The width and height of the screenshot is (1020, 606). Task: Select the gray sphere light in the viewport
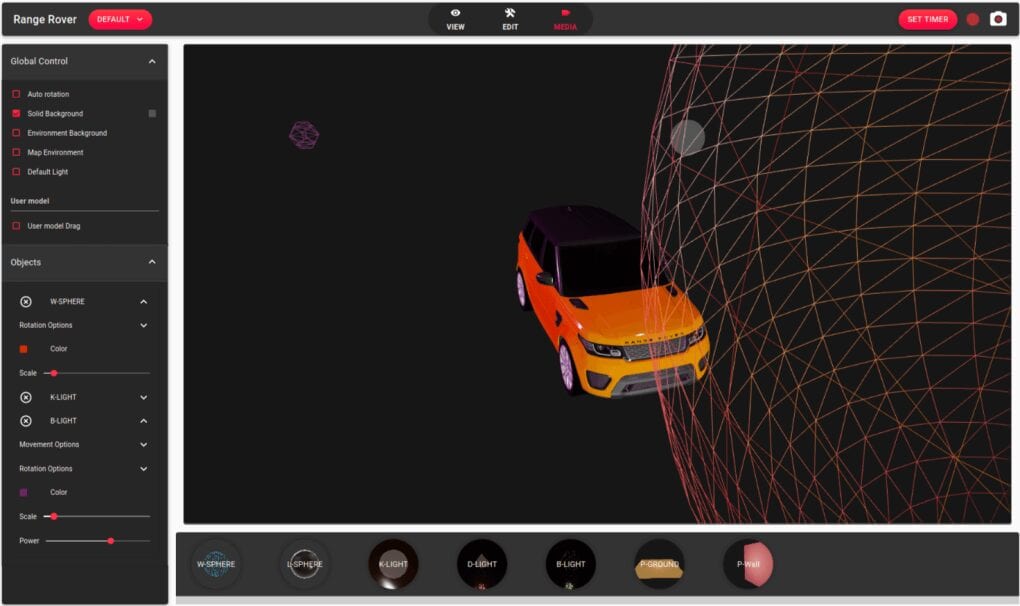click(x=688, y=137)
